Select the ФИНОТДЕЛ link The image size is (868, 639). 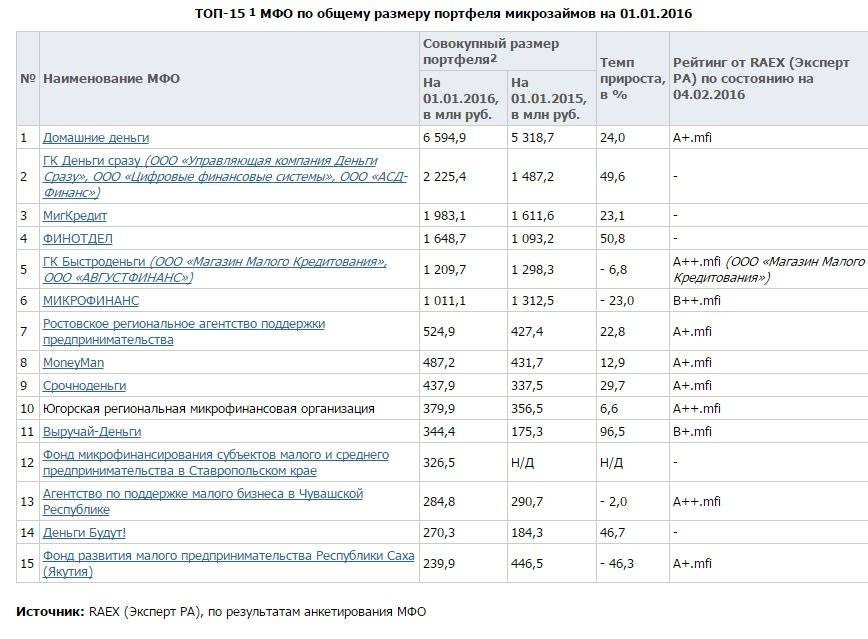[77, 238]
